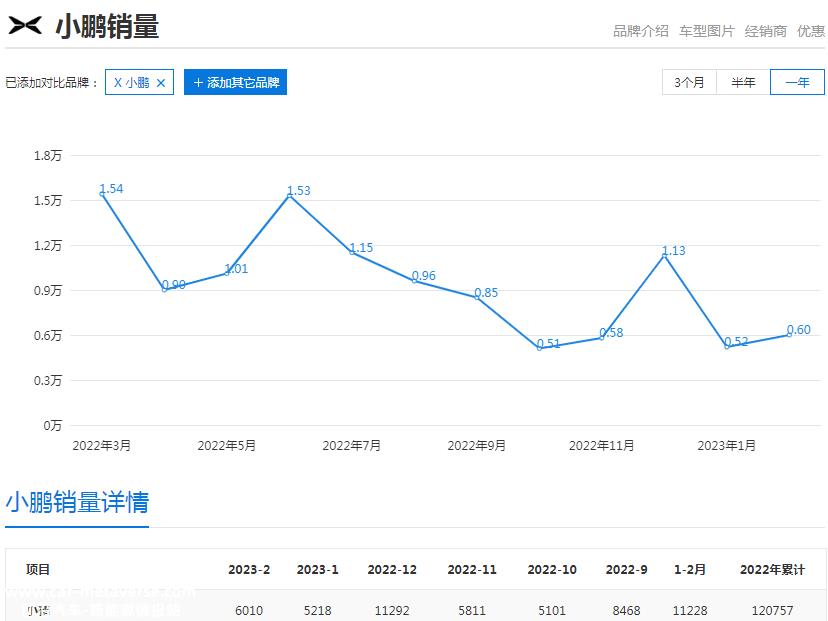Image resolution: width=828 pixels, height=621 pixels.
Task: Click the 1.53 data point on chart
Action: 289,195
